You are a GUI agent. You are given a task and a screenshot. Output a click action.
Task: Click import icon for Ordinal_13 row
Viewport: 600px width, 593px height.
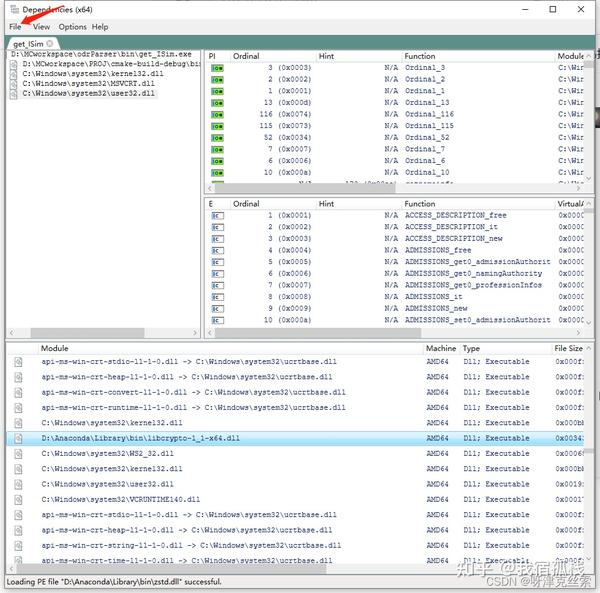217,103
